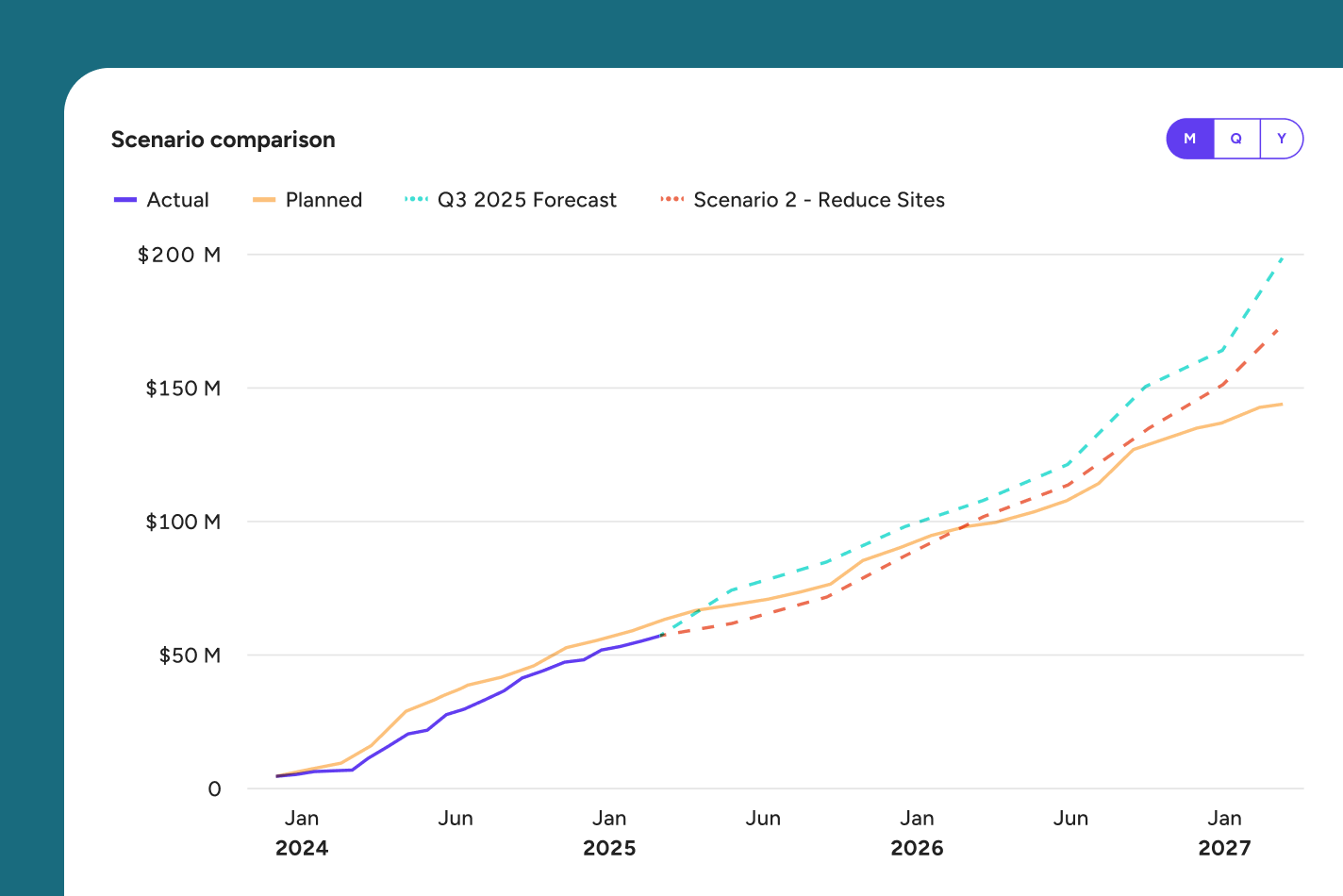The width and height of the screenshot is (1343, 896).
Task: Click the red dotted Scenario 2 legend swatch
Action: coord(672,200)
